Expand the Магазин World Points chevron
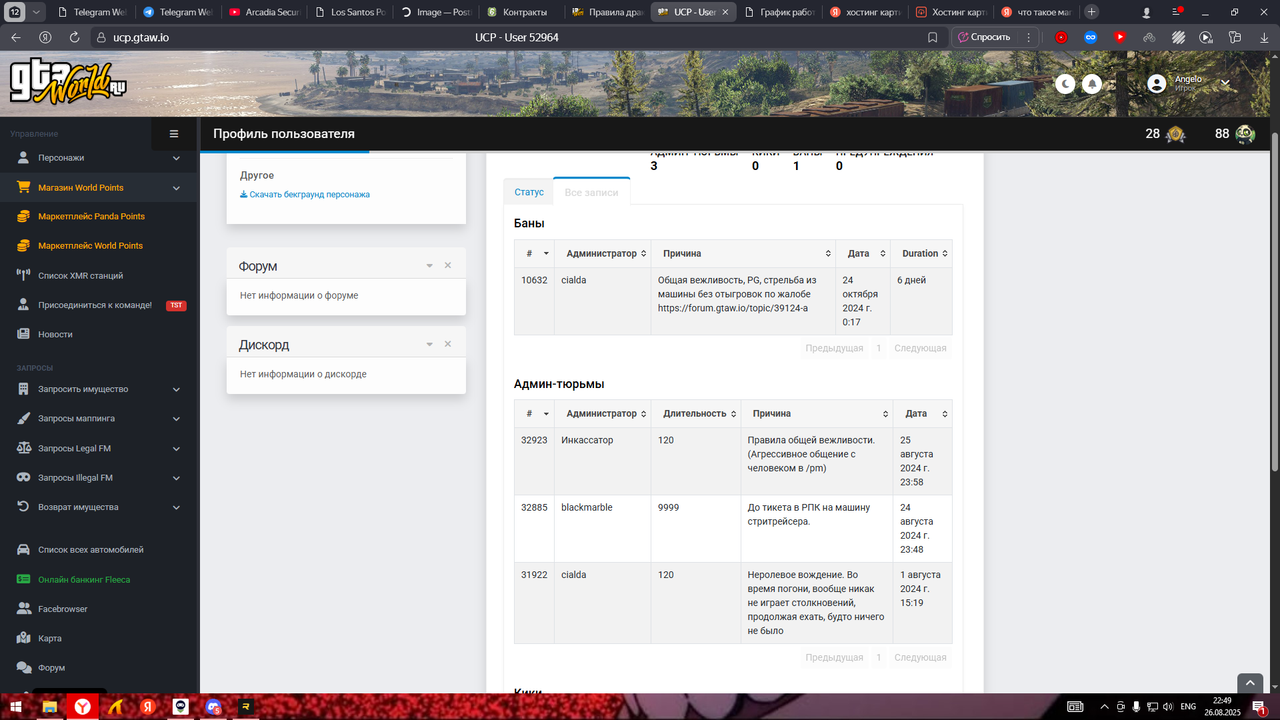This screenshot has width=1280, height=720. tap(176, 187)
